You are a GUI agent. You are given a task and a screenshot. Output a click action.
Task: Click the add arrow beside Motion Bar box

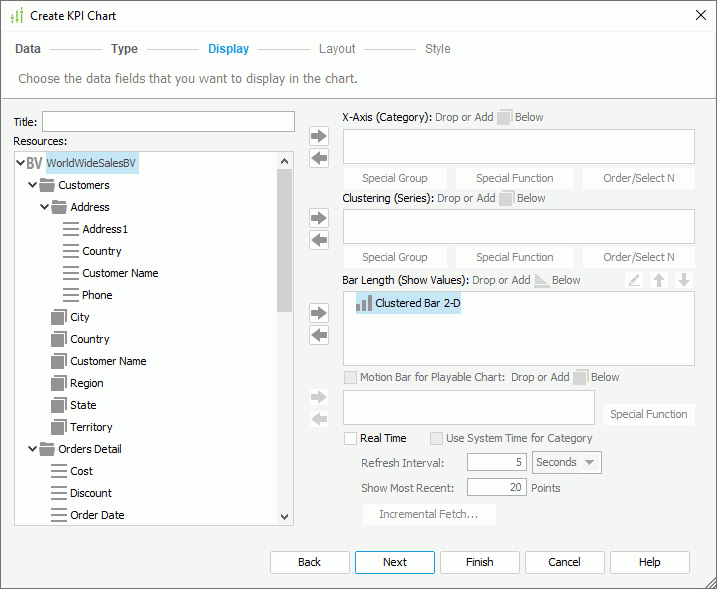click(319, 397)
